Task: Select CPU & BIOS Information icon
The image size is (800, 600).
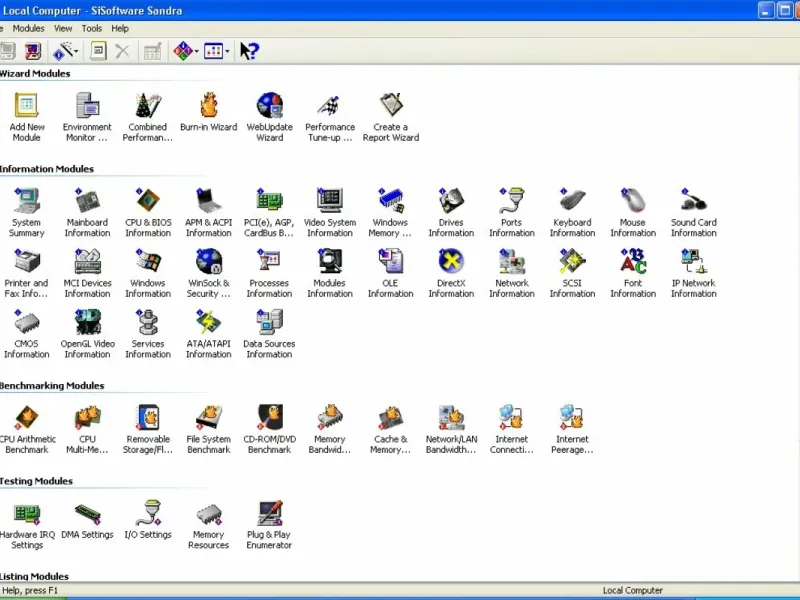Action: click(x=148, y=212)
